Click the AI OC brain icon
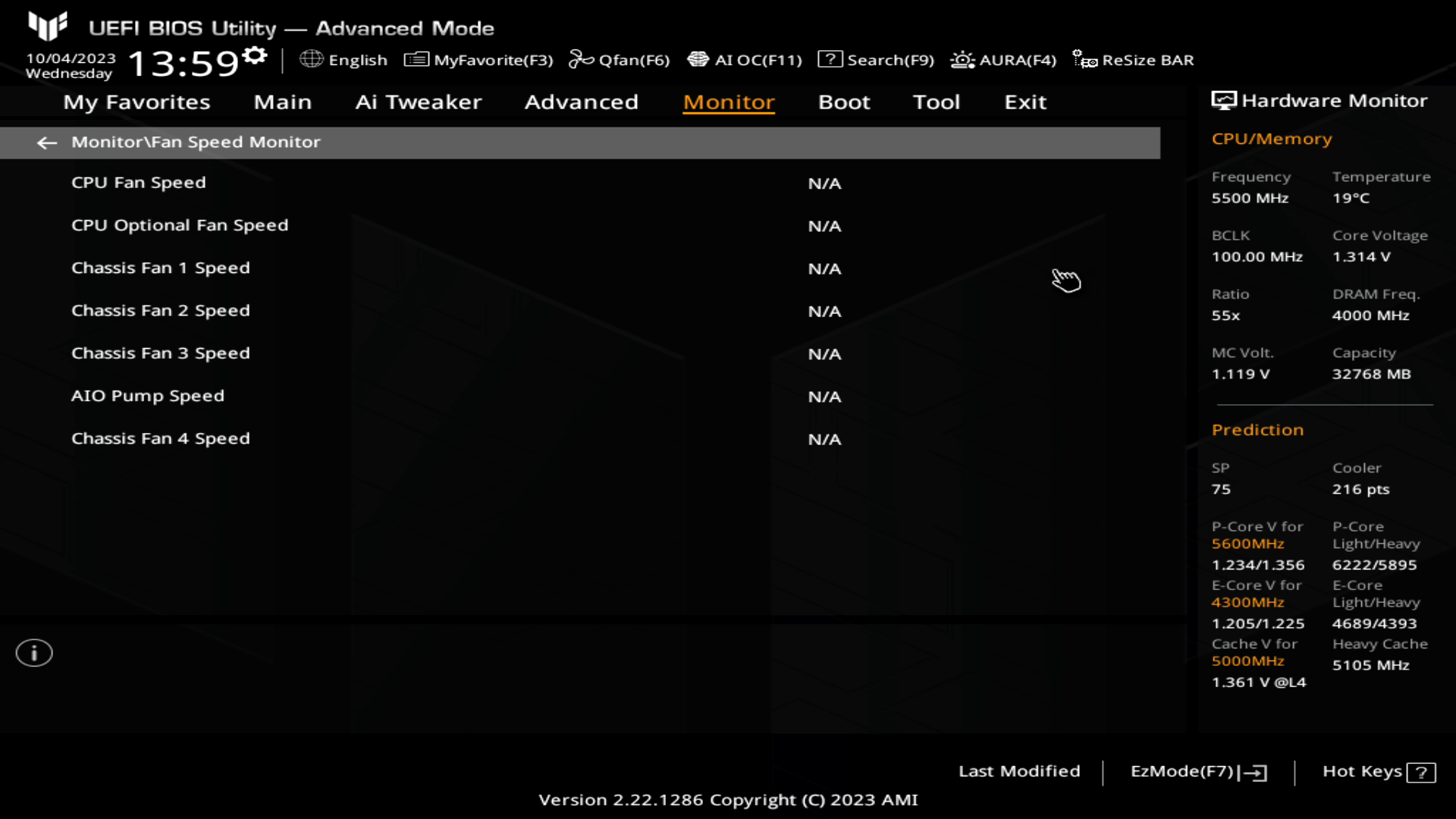The image size is (1456, 819). [698, 59]
